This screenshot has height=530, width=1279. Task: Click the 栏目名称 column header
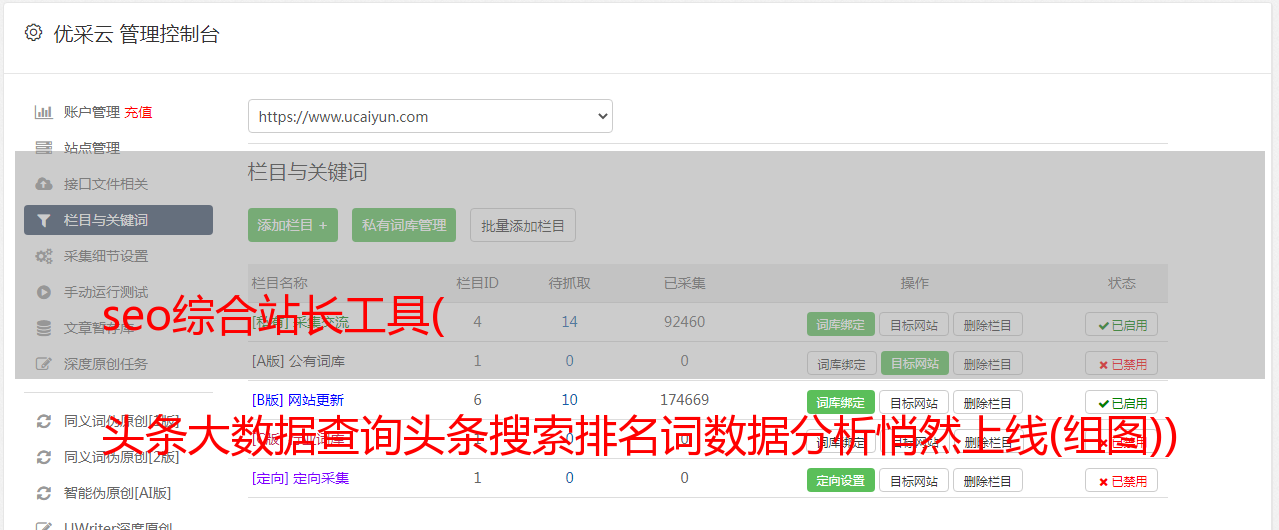tap(279, 283)
